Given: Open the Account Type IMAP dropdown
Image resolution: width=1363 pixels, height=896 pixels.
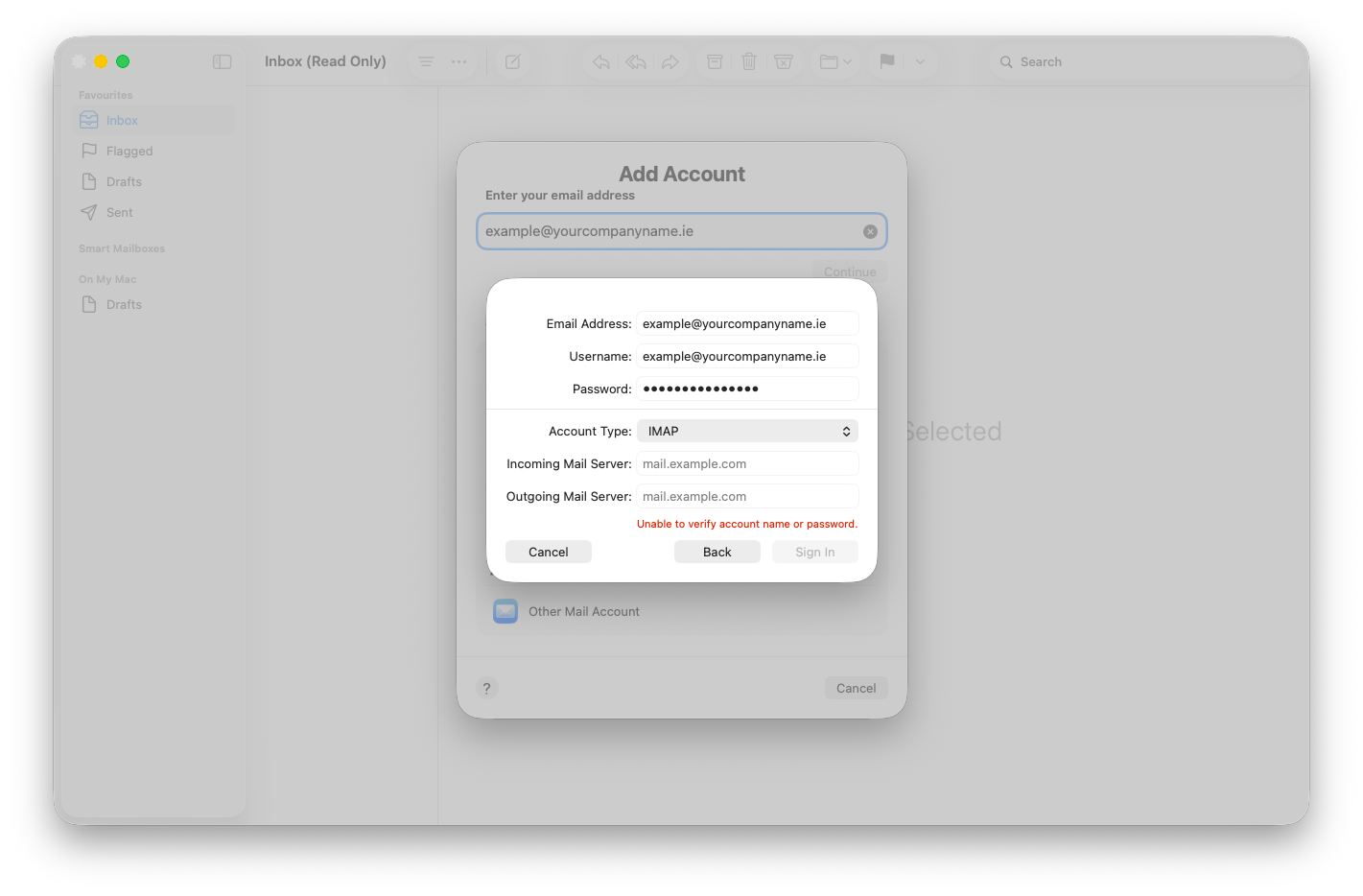Looking at the screenshot, I should tap(747, 432).
